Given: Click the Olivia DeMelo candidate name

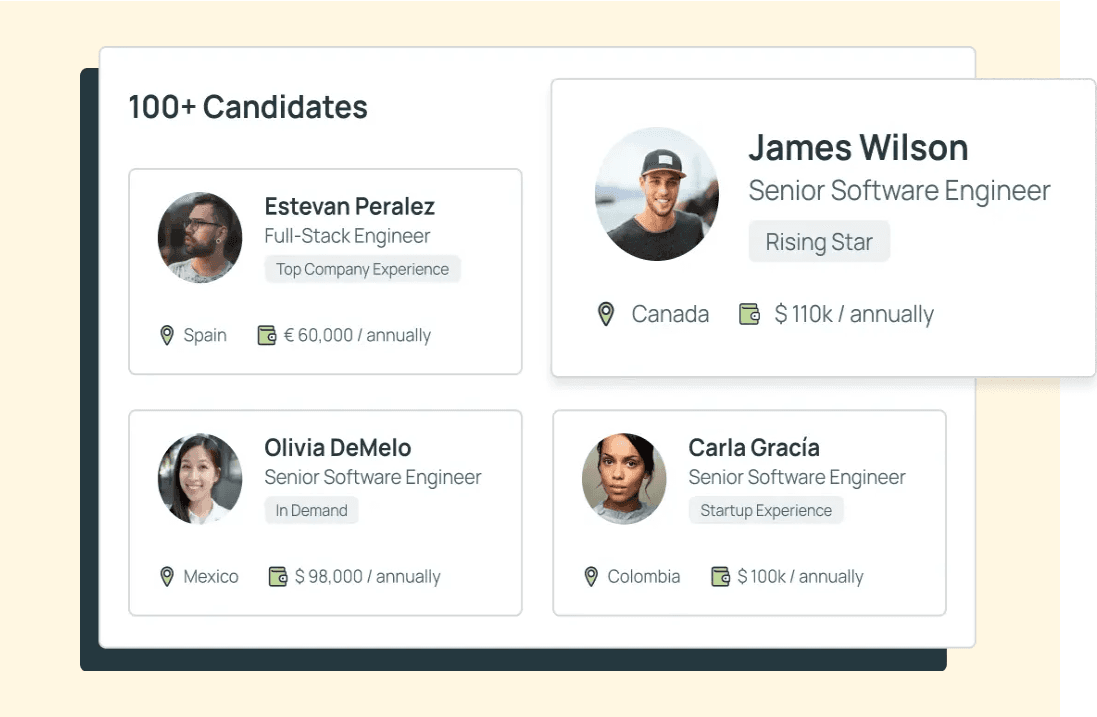Looking at the screenshot, I should (338, 448).
